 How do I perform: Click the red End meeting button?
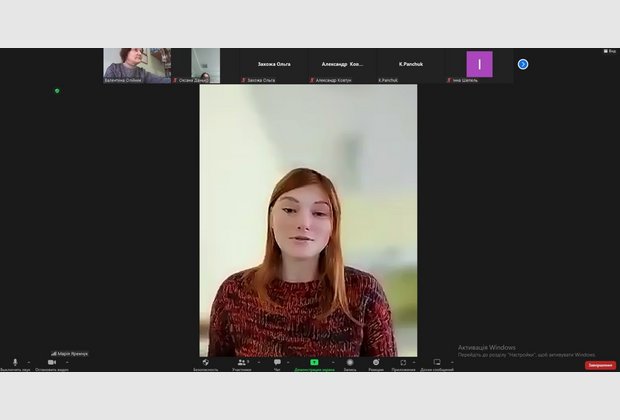tap(600, 365)
